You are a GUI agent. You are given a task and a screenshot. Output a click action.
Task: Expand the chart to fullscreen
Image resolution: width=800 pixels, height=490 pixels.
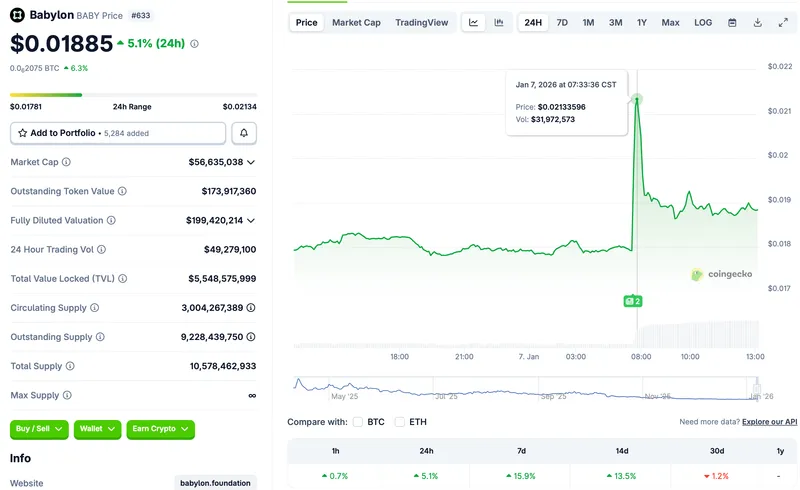click(x=782, y=22)
